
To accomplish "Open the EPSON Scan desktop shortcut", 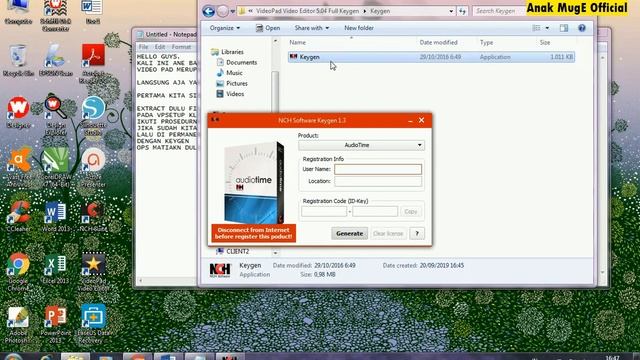I will [x=56, y=60].
